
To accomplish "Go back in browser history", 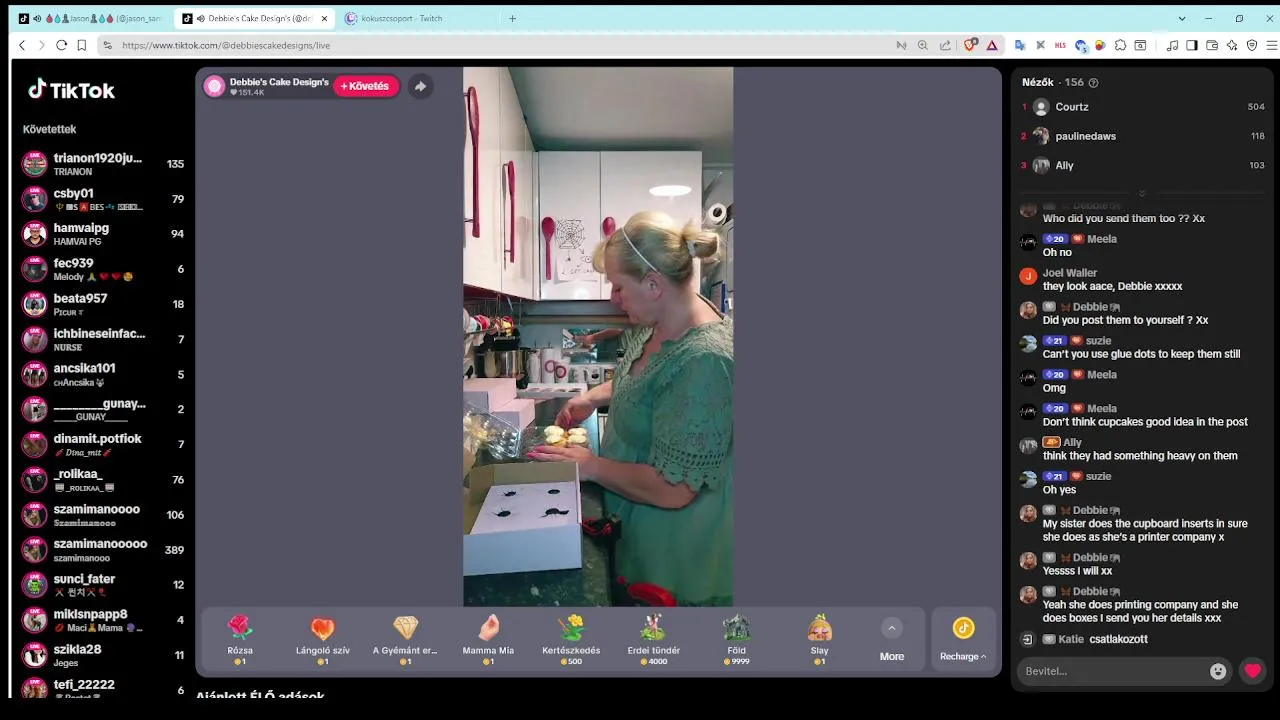I will (x=22, y=45).
